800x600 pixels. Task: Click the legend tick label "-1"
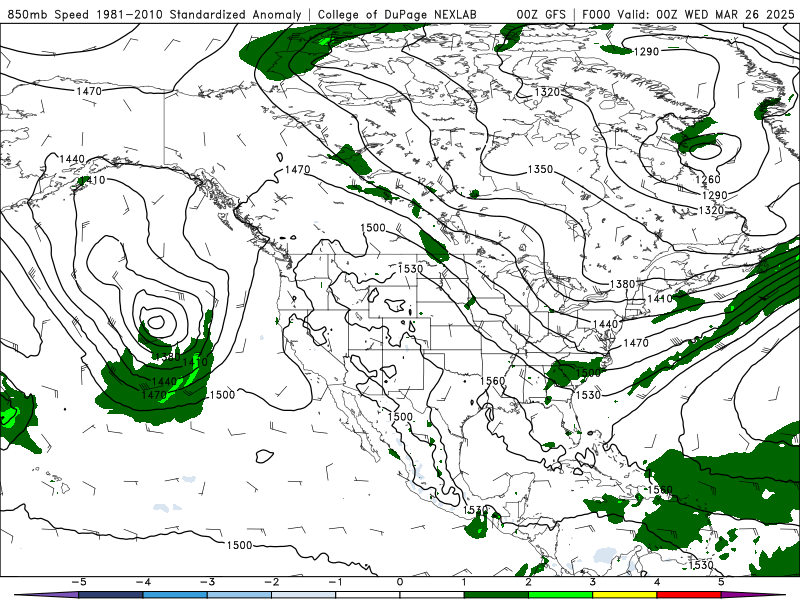[336, 582]
